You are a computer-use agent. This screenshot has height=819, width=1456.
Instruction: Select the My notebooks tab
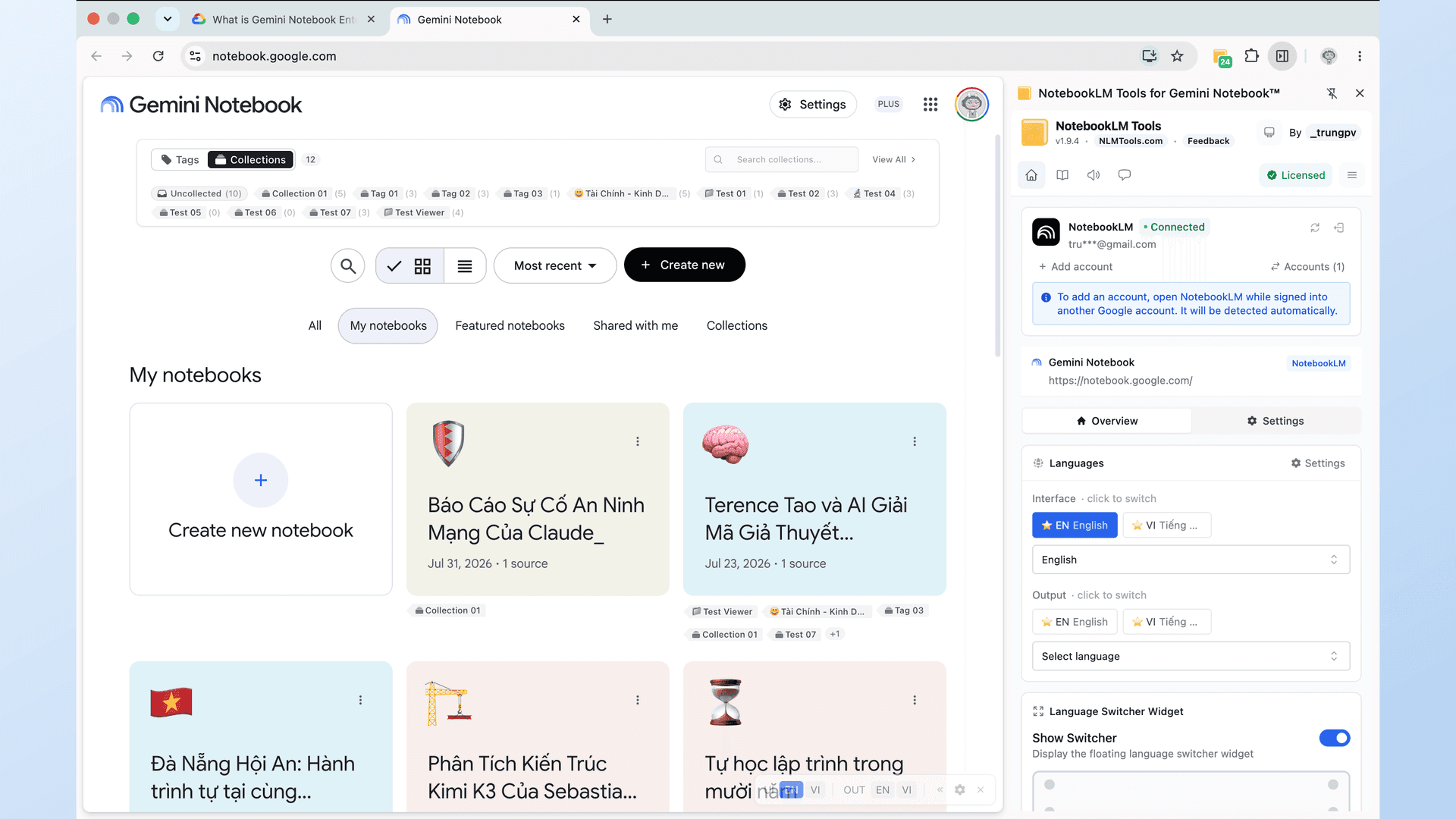[x=388, y=326]
